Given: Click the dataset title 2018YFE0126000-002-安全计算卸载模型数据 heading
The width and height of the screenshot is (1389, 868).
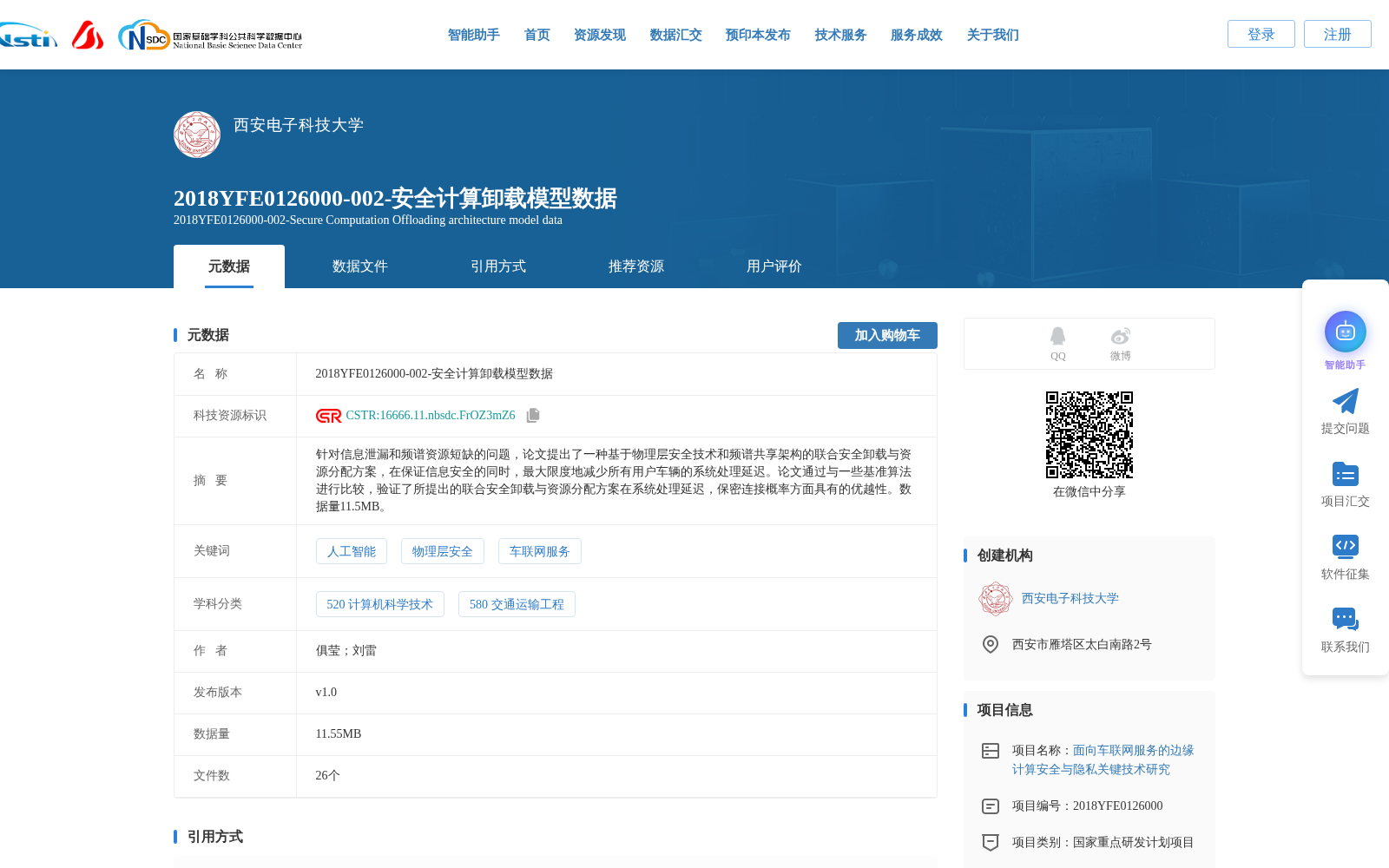Looking at the screenshot, I should click(x=395, y=198).
